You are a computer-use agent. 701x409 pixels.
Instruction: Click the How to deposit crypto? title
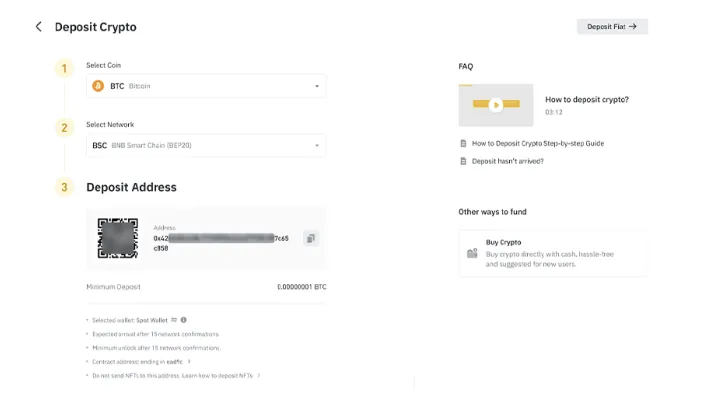coord(587,99)
